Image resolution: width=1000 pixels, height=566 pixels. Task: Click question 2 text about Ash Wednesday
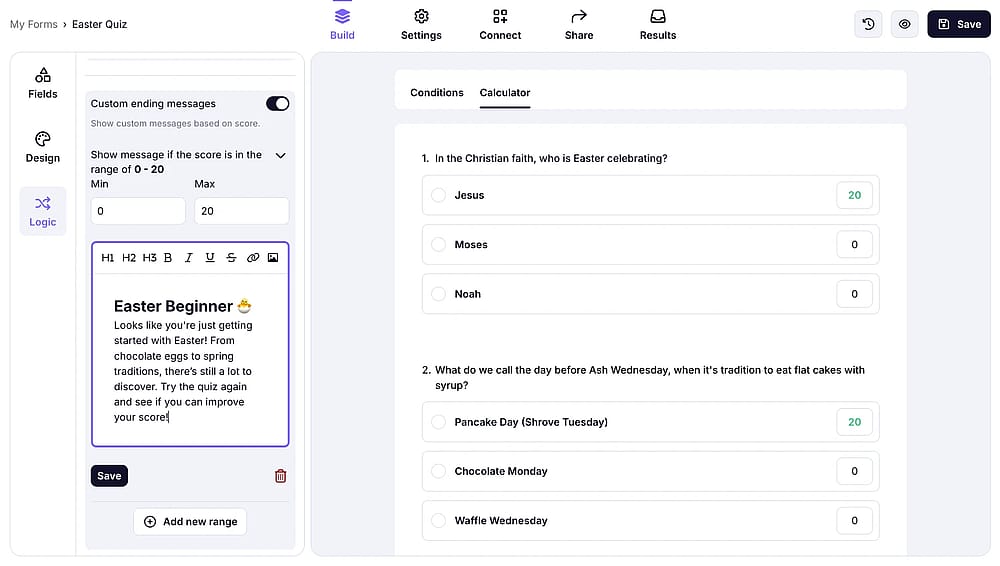[650, 378]
